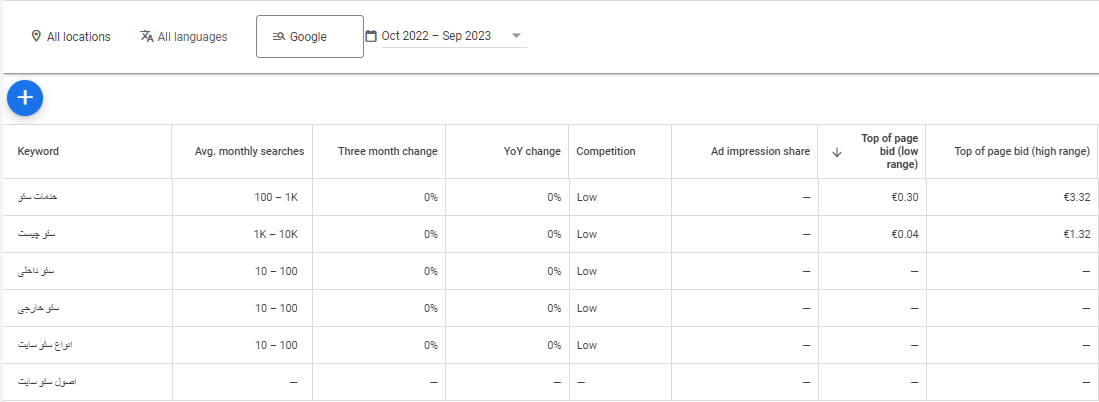Viewport: 1099px width, 402px height.
Task: Sort by Keyword column header
Action: click(38, 152)
